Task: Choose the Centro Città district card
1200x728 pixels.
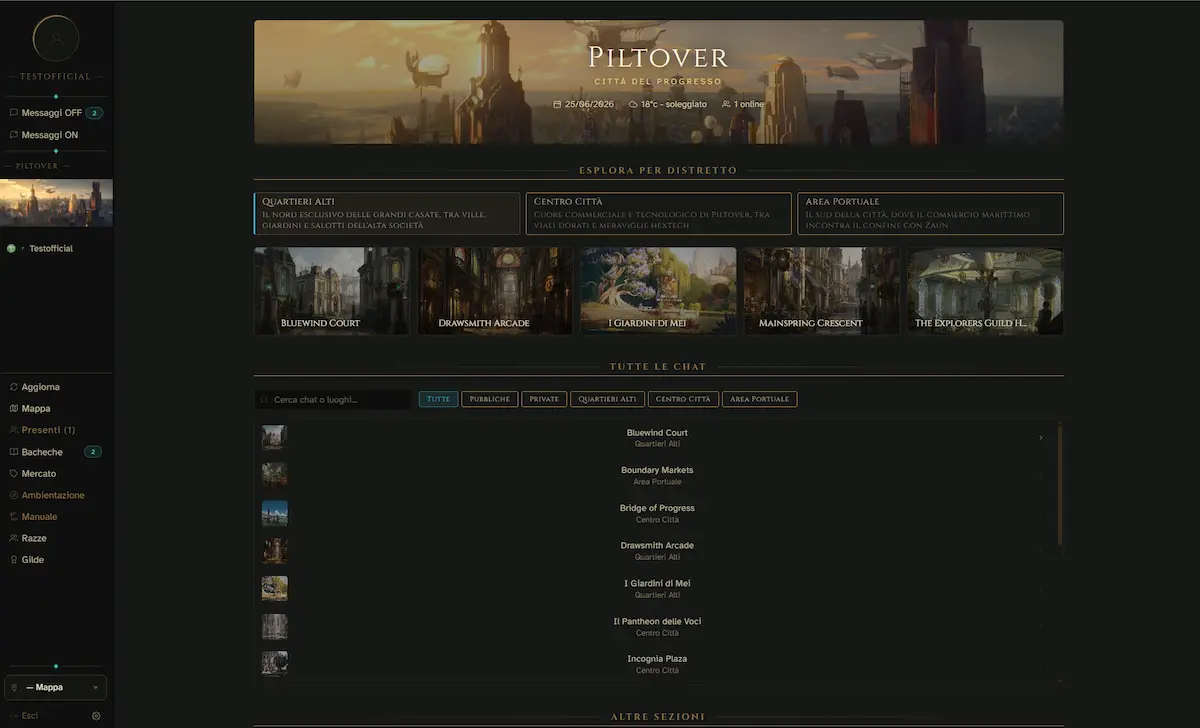Action: (x=658, y=213)
